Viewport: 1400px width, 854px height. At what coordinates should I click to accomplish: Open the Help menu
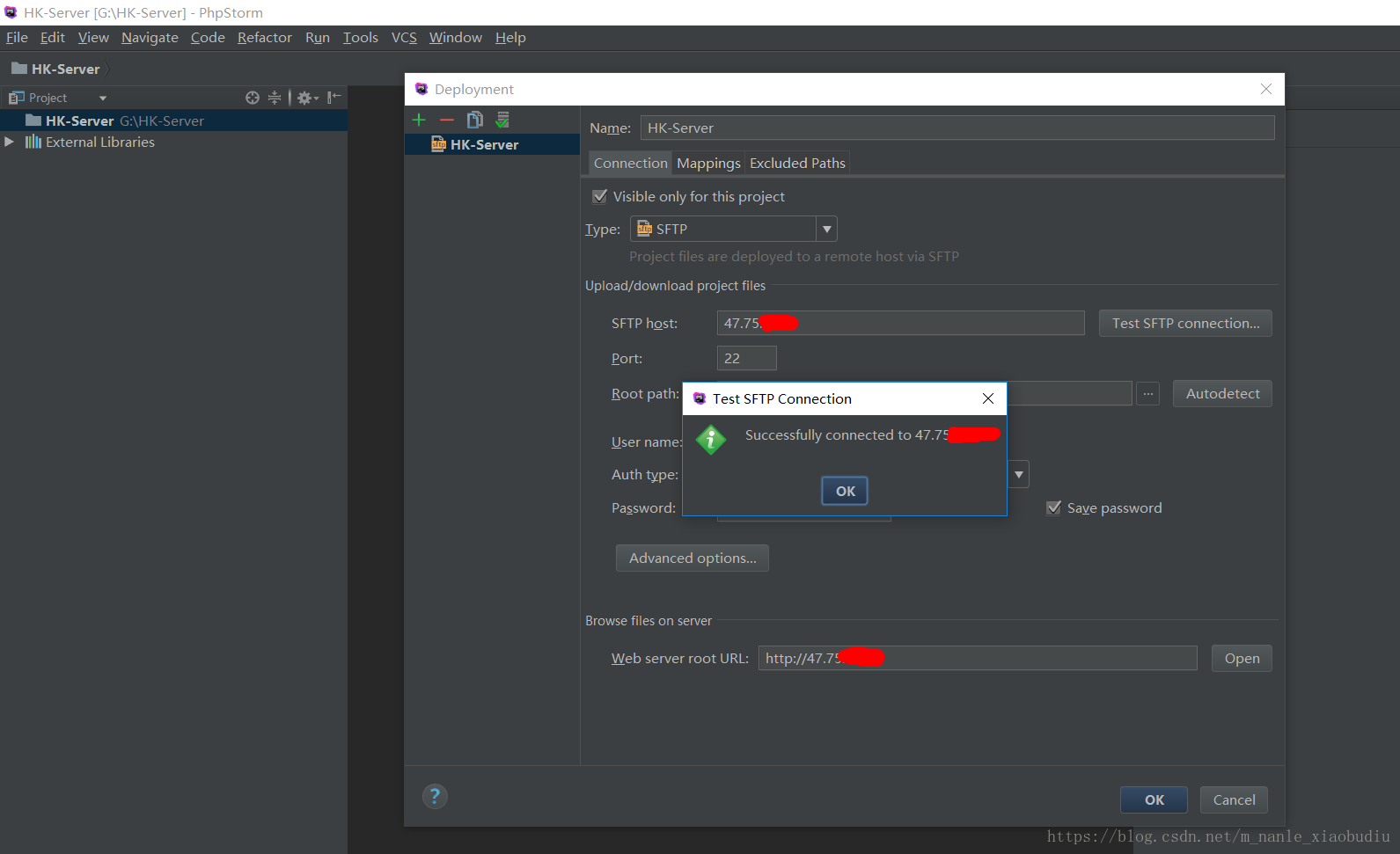[510, 37]
